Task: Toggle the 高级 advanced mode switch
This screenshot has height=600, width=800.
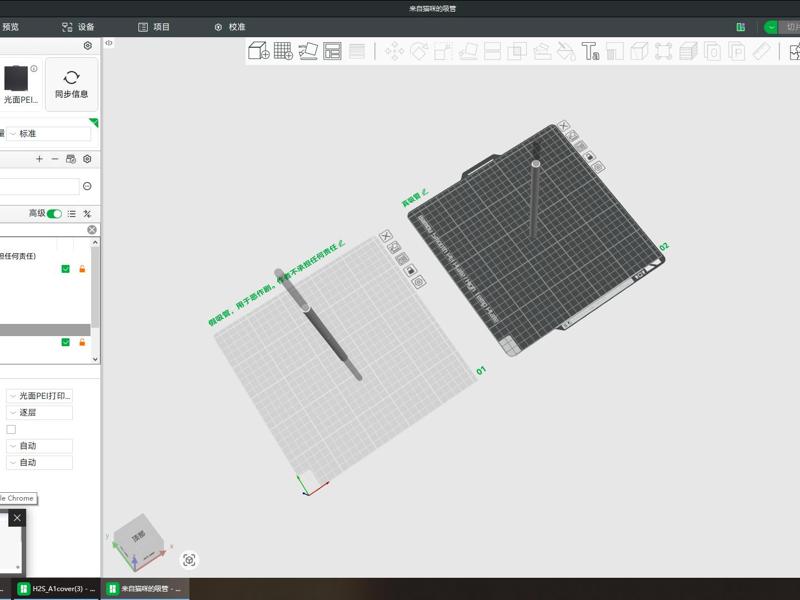Action: point(54,214)
